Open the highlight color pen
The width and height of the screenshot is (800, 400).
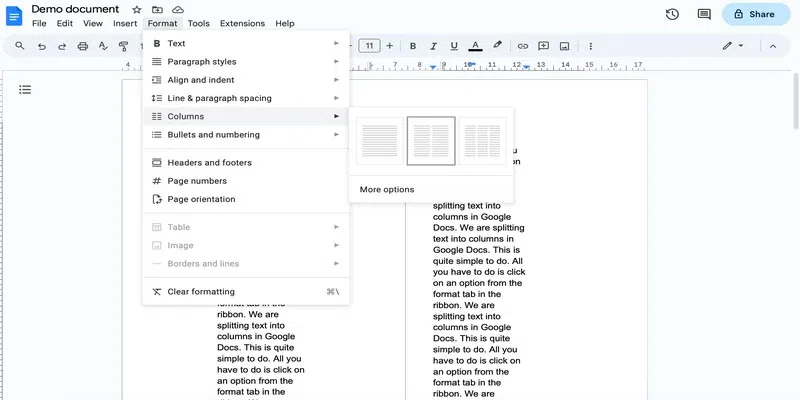tap(497, 45)
